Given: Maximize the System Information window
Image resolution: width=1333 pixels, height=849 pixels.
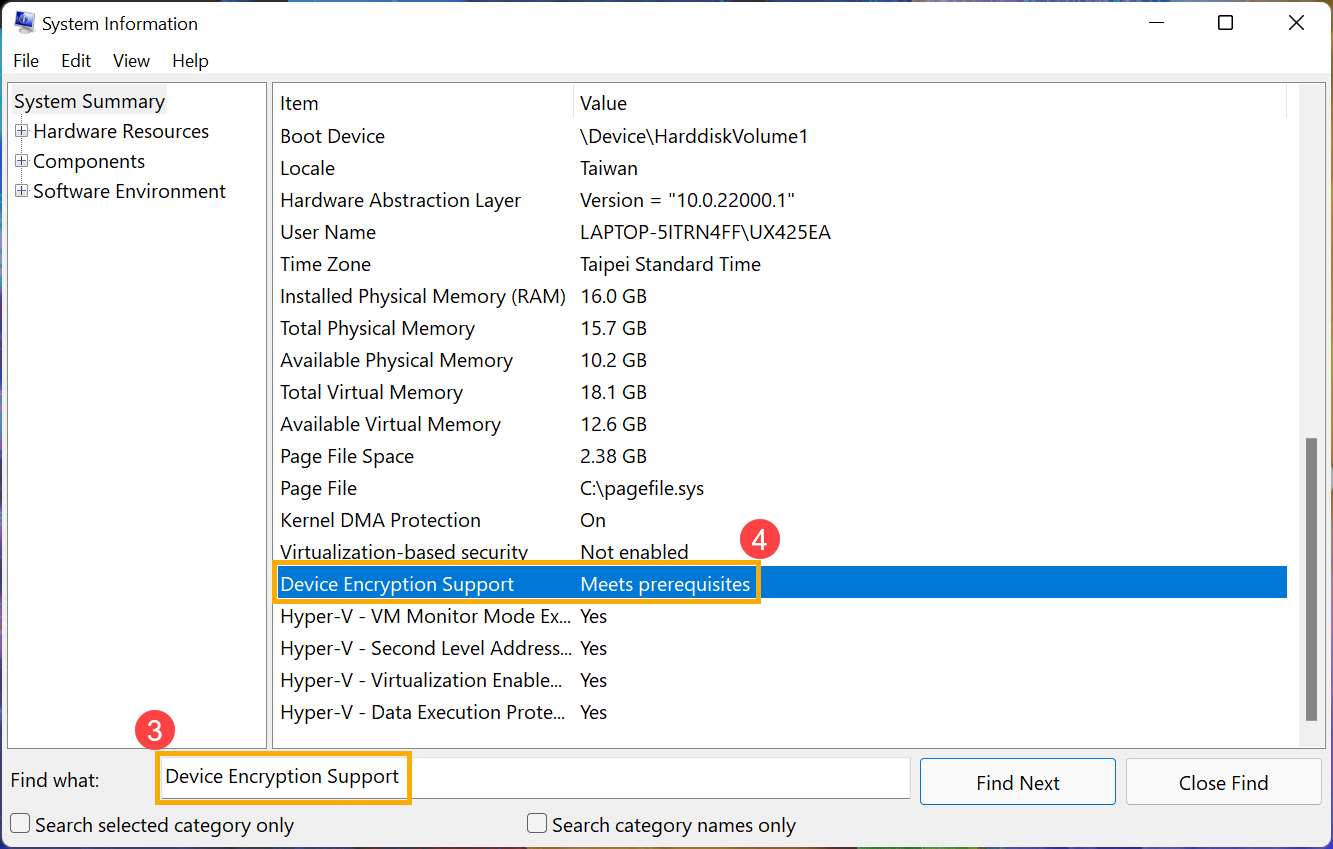Looking at the screenshot, I should (x=1225, y=23).
